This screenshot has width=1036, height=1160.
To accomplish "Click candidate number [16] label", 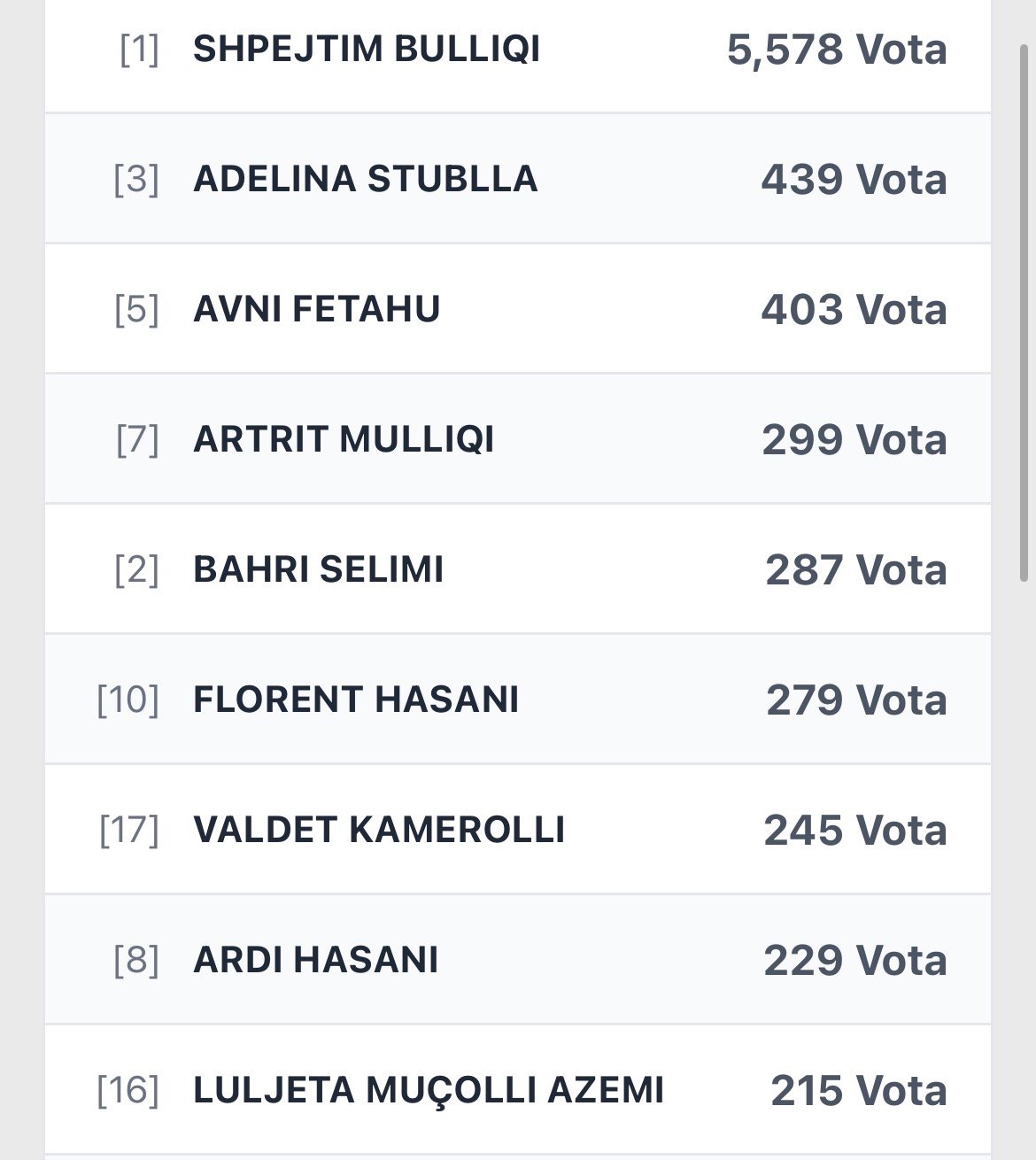I will point(128,1090).
